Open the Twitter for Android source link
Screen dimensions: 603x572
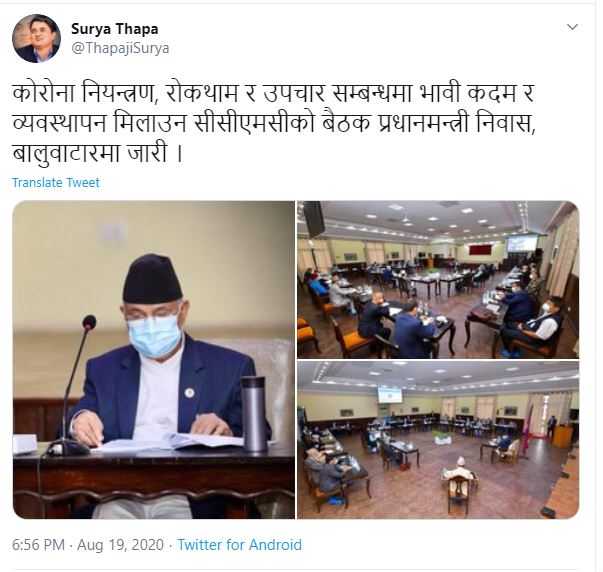pyautogui.click(x=240, y=545)
